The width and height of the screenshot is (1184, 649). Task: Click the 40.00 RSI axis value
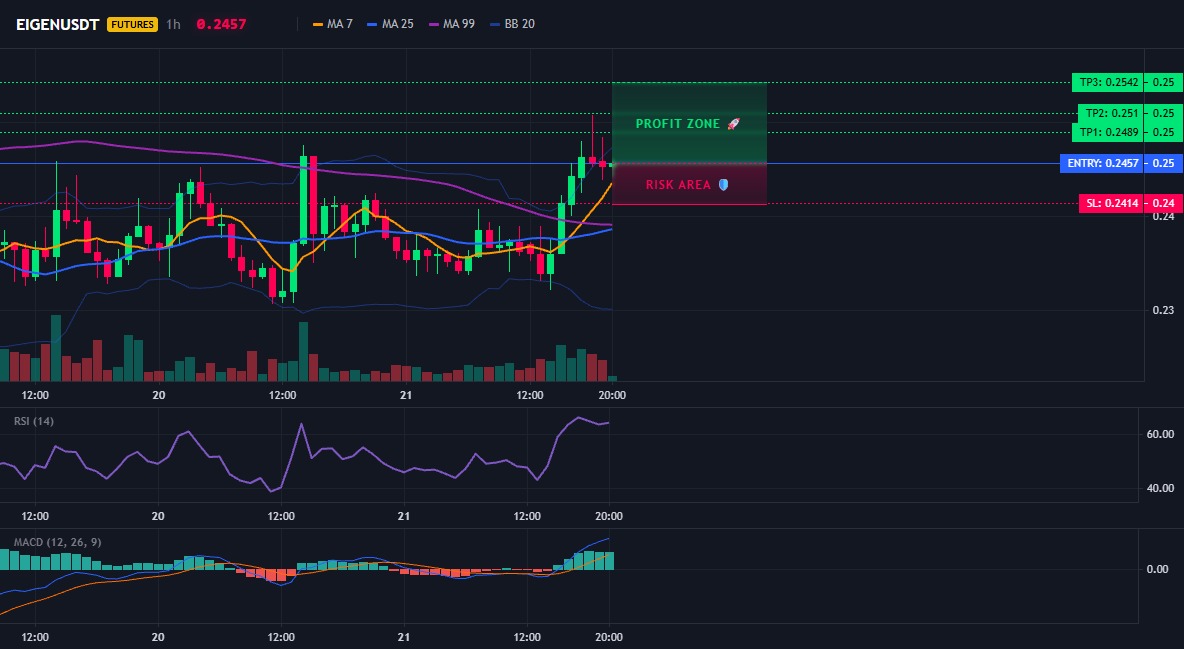pyautogui.click(x=1161, y=488)
